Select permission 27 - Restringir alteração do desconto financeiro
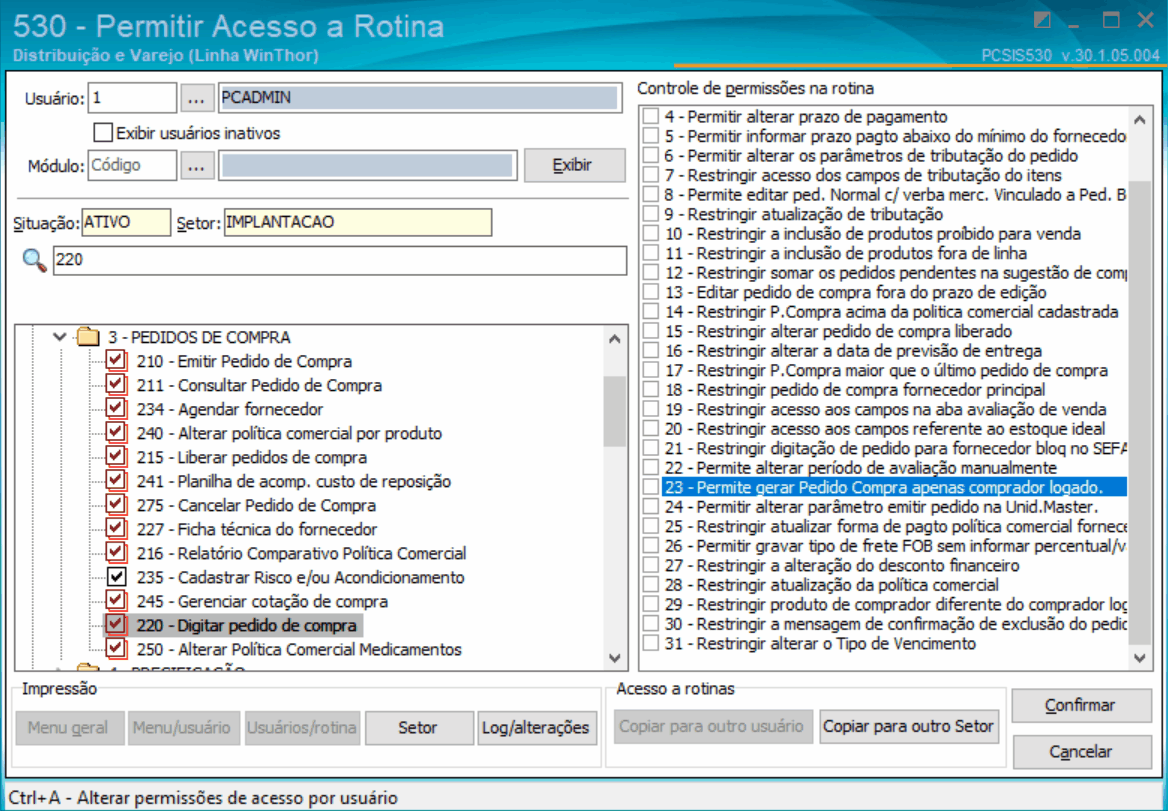This screenshot has width=1168, height=811. click(842, 566)
